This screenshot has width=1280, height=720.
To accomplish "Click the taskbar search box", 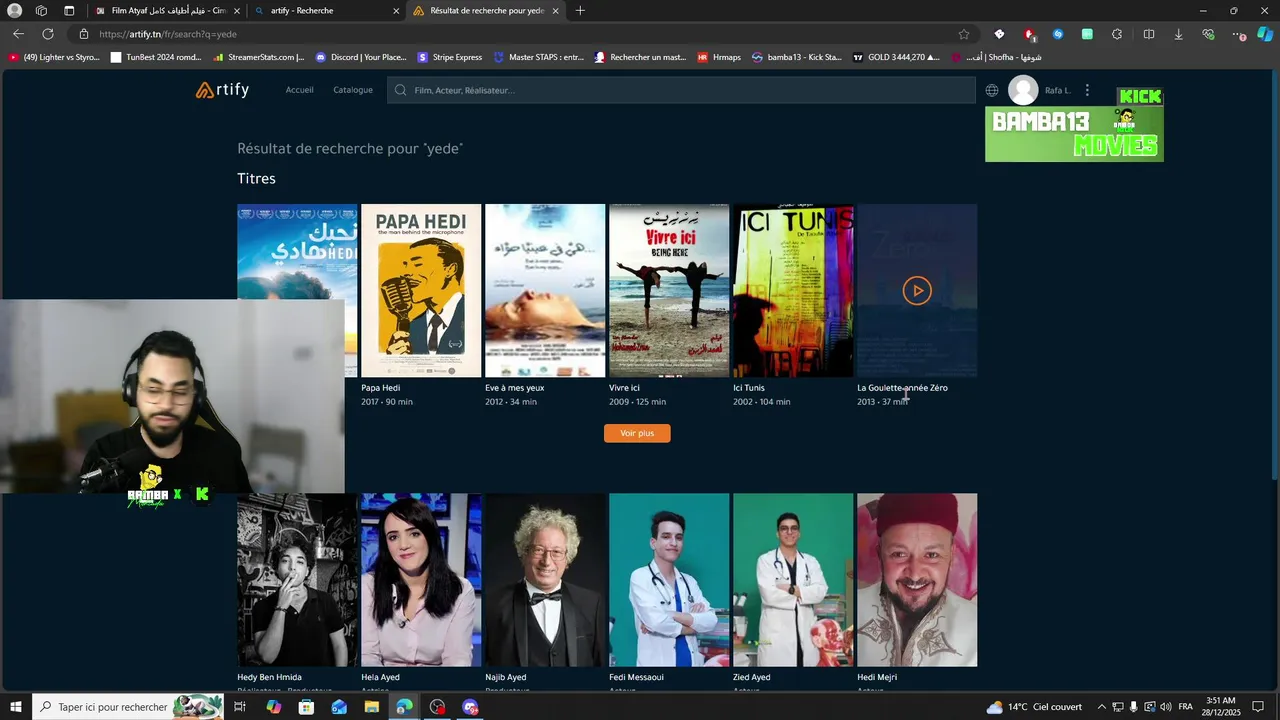I will tap(128, 707).
